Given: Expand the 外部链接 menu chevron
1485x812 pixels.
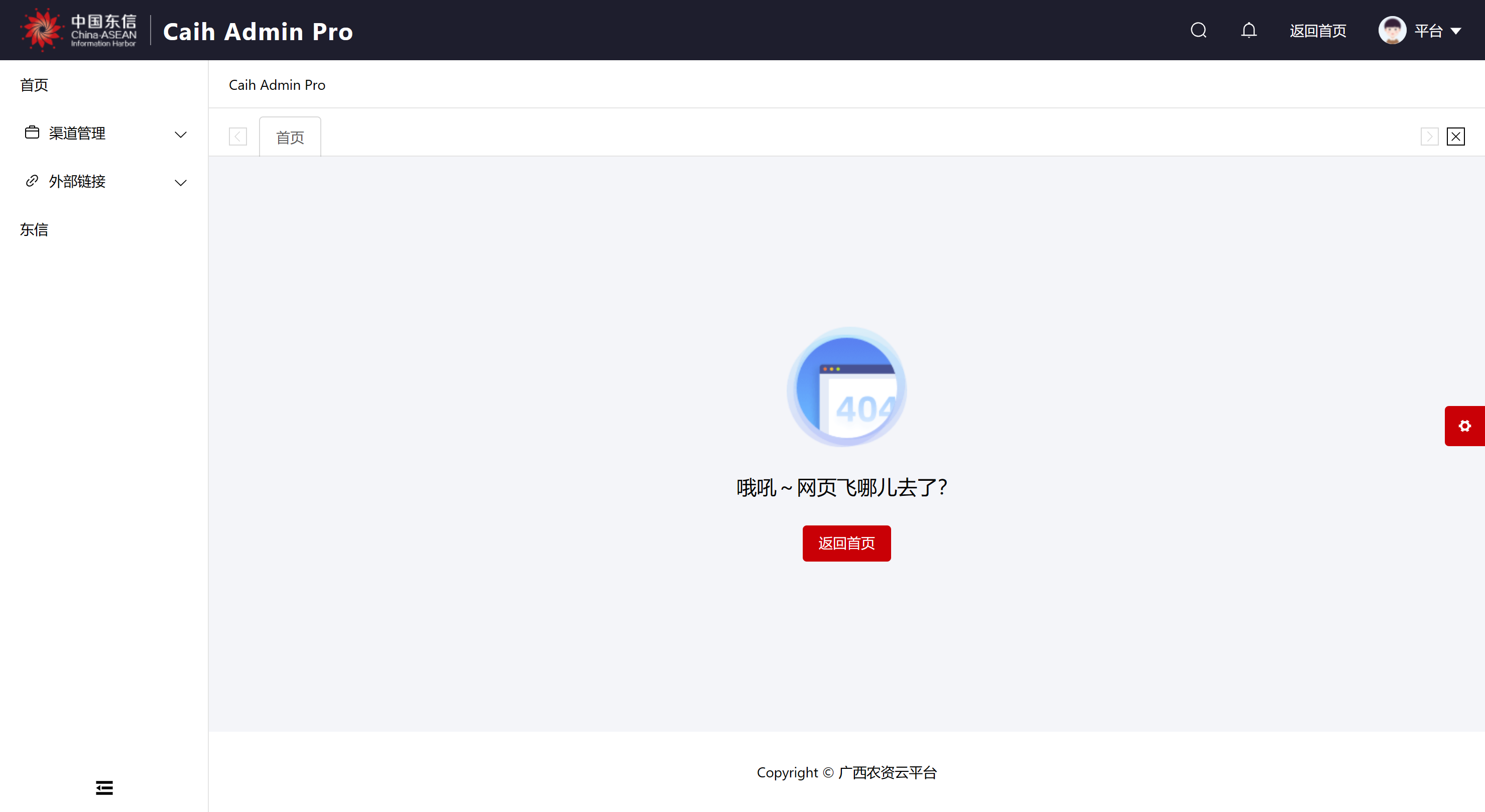Looking at the screenshot, I should tap(180, 183).
